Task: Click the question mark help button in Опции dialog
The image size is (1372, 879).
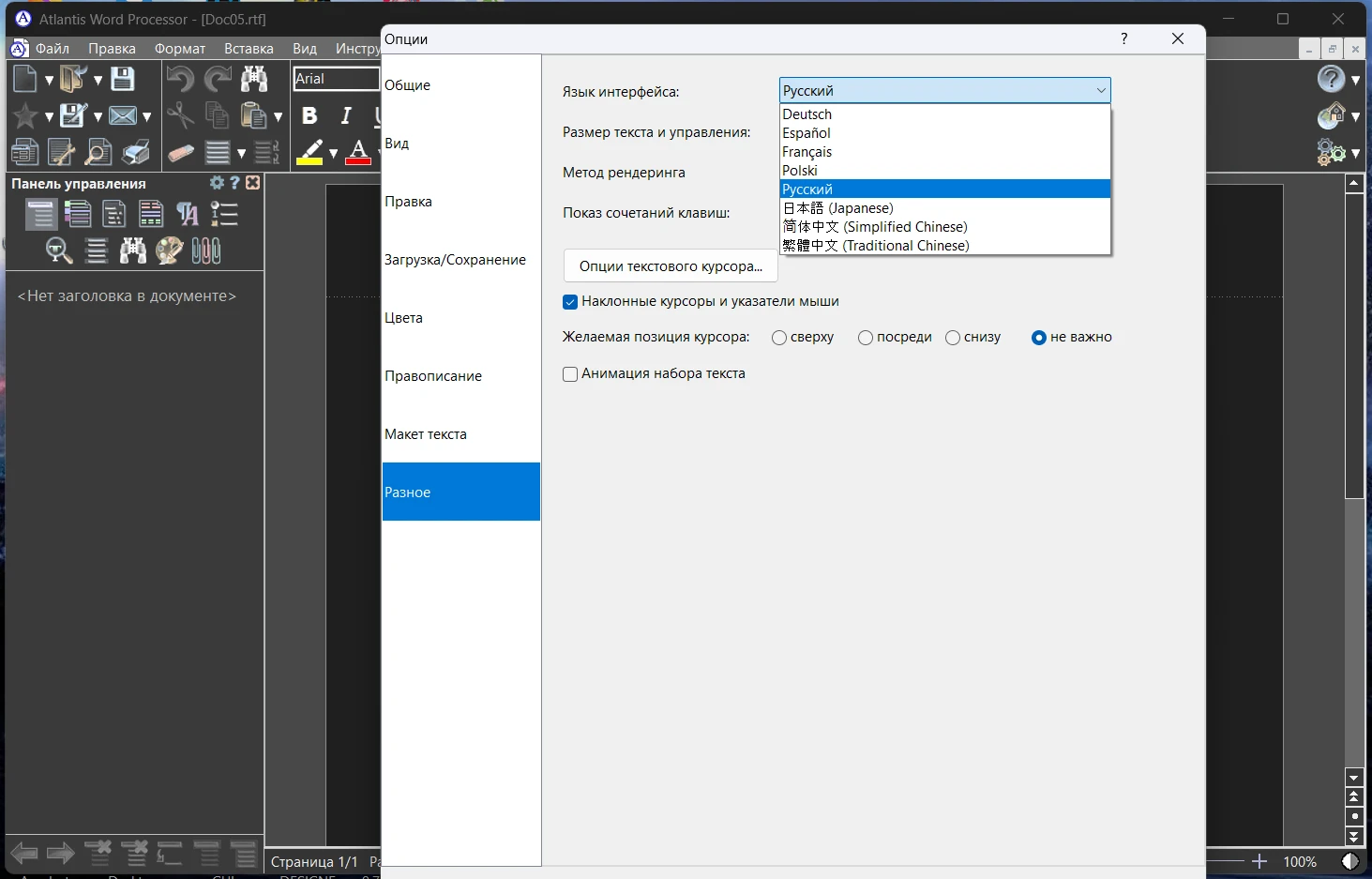Action: pos(1123,38)
